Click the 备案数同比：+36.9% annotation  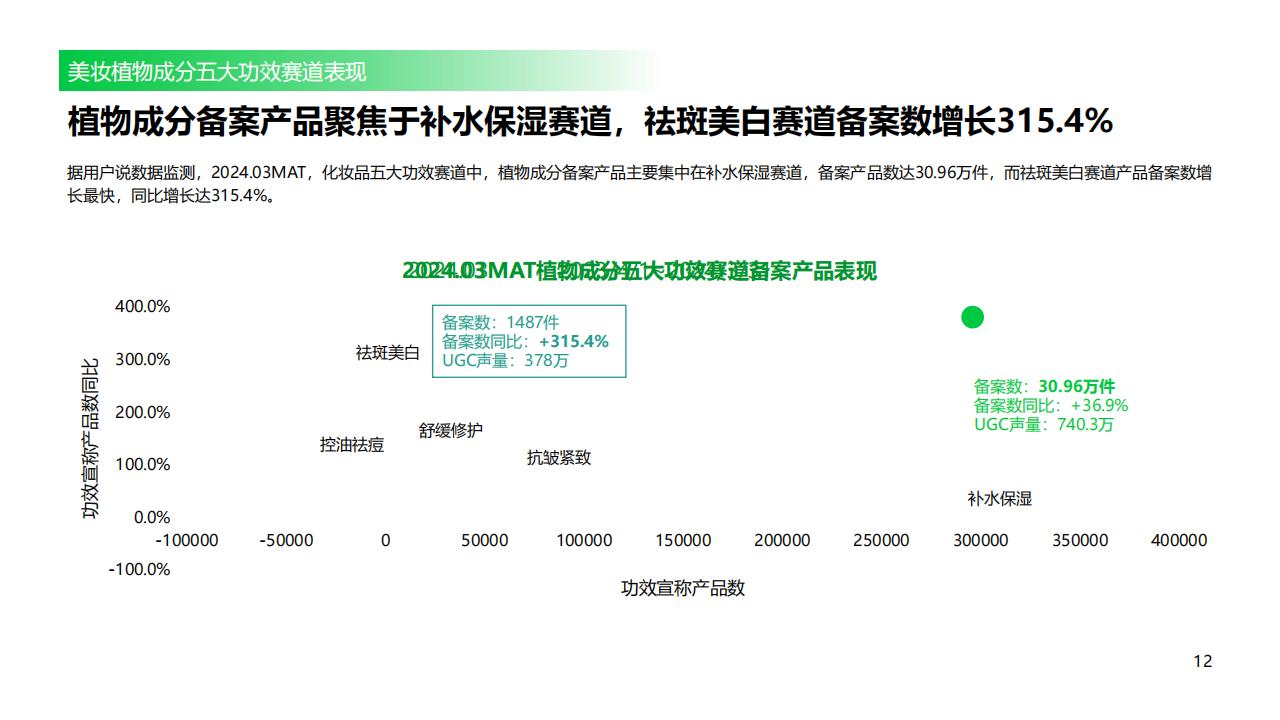[x=1051, y=405]
